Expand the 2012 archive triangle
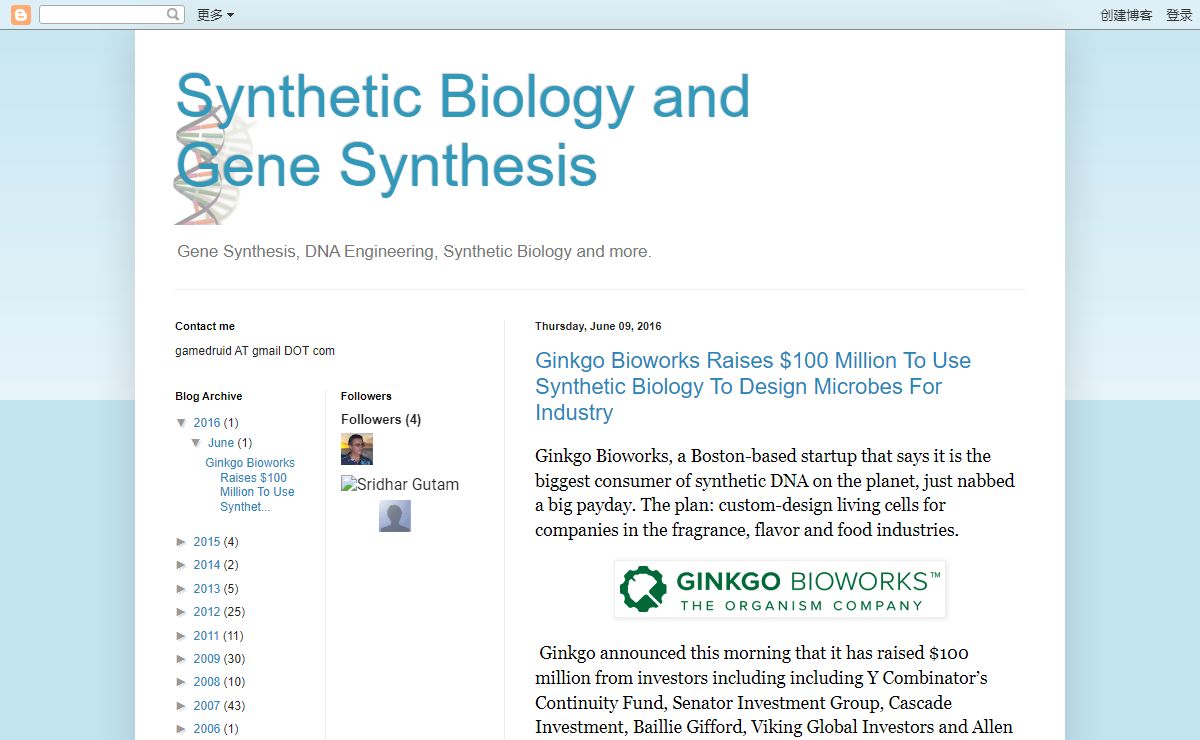 click(182, 612)
